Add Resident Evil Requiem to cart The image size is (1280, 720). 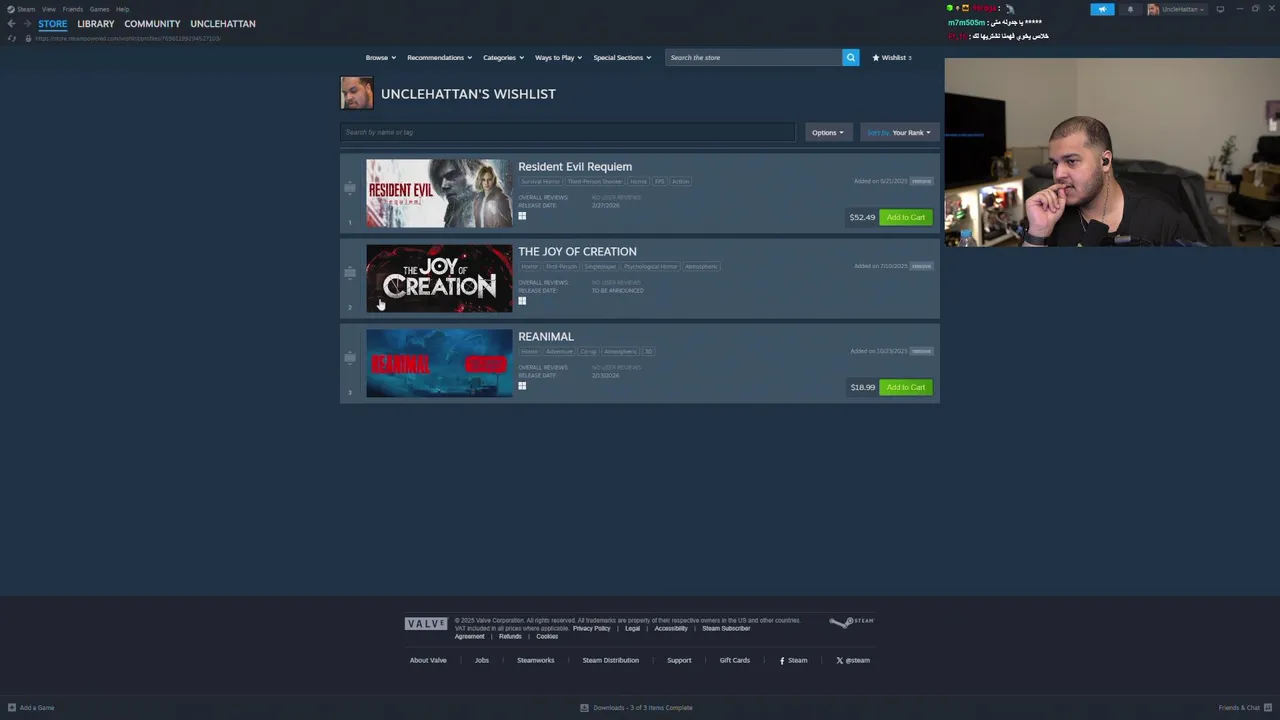(x=906, y=217)
